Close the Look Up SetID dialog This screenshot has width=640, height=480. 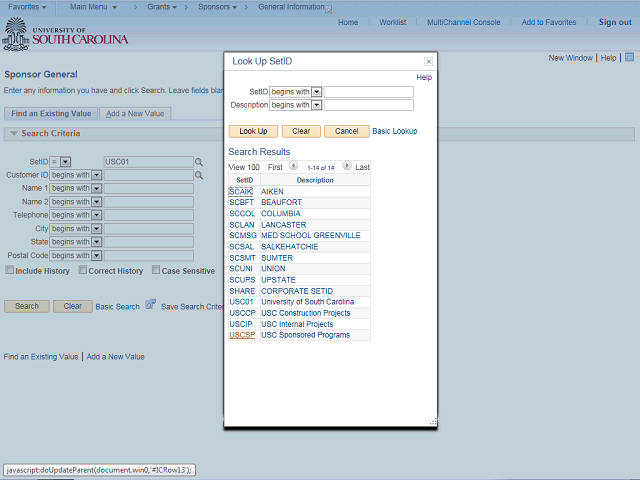pyautogui.click(x=428, y=61)
